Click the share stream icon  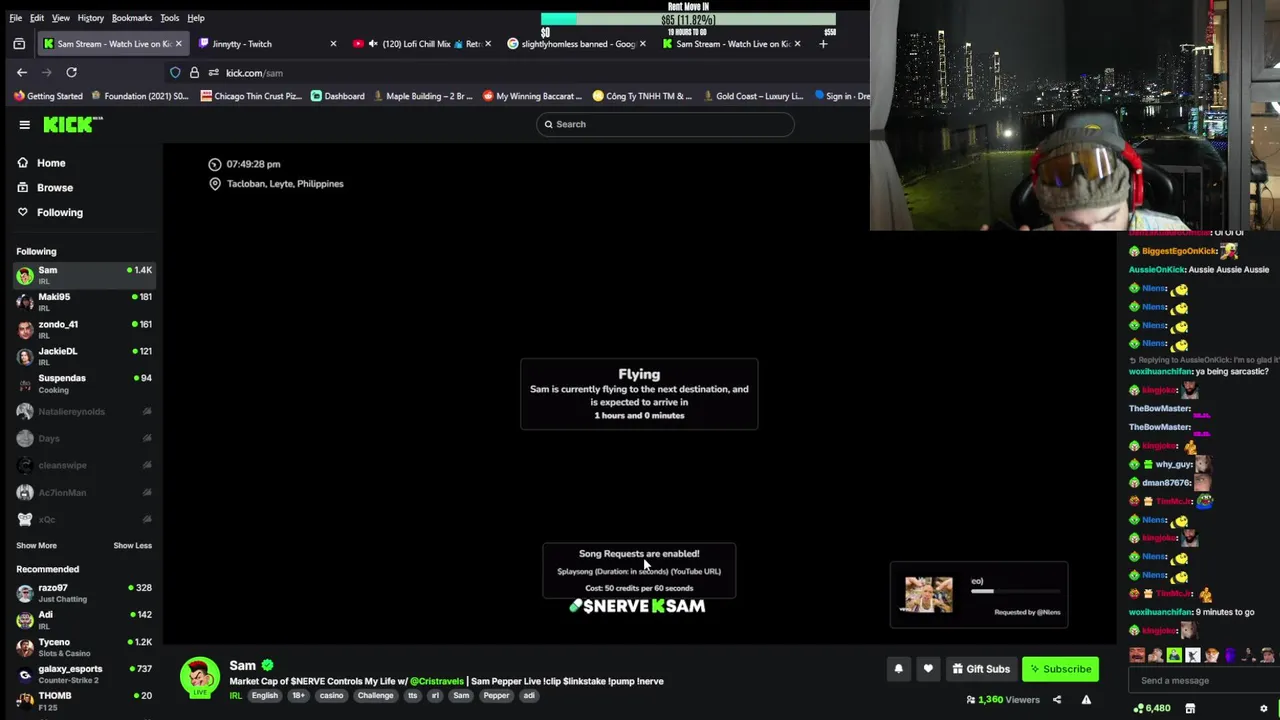pos(1057,700)
